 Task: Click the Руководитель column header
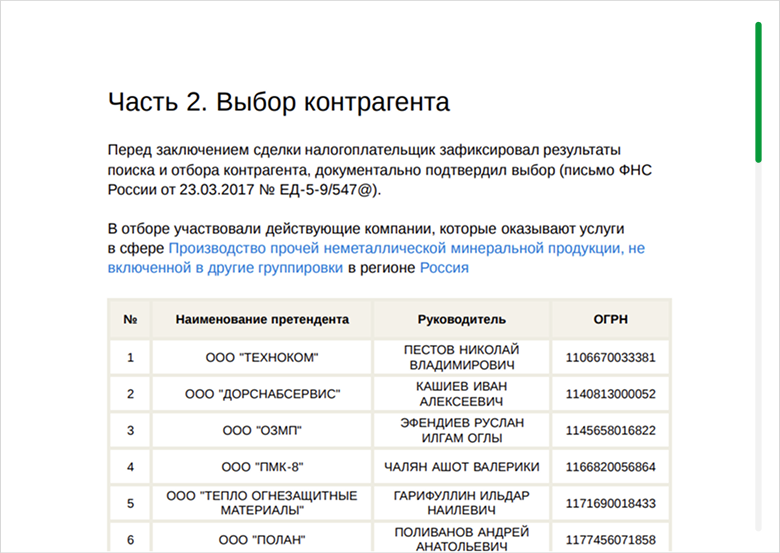(x=461, y=320)
